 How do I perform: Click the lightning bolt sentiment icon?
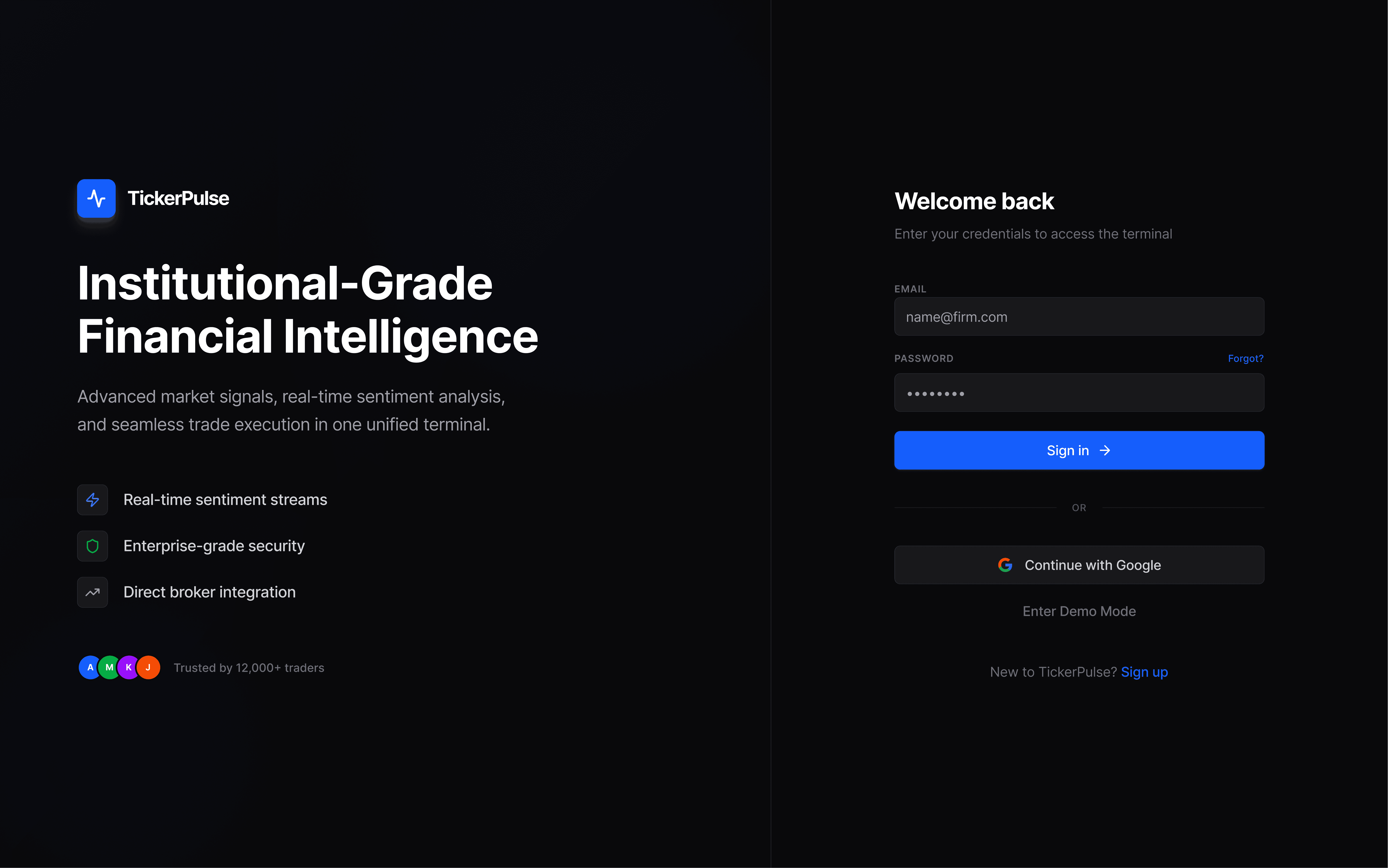click(93, 500)
